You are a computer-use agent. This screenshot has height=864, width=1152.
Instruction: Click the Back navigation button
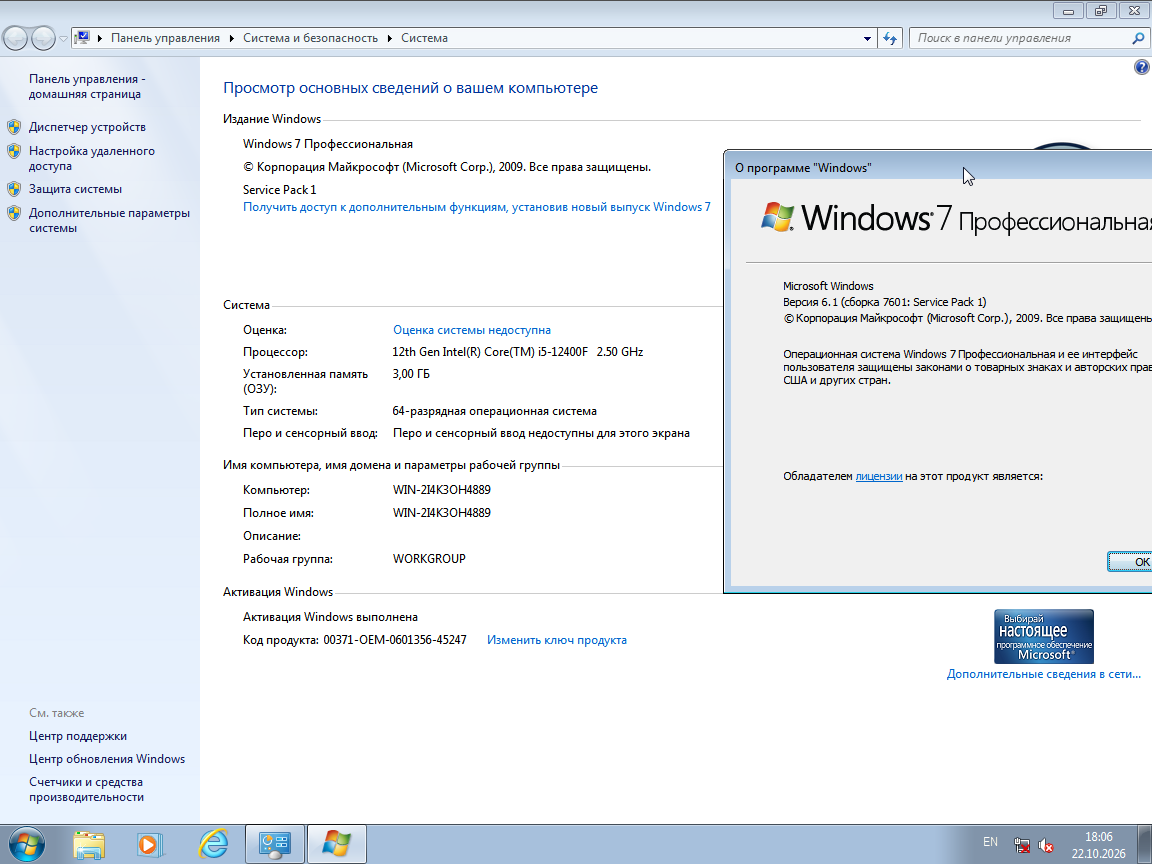click(x=15, y=38)
